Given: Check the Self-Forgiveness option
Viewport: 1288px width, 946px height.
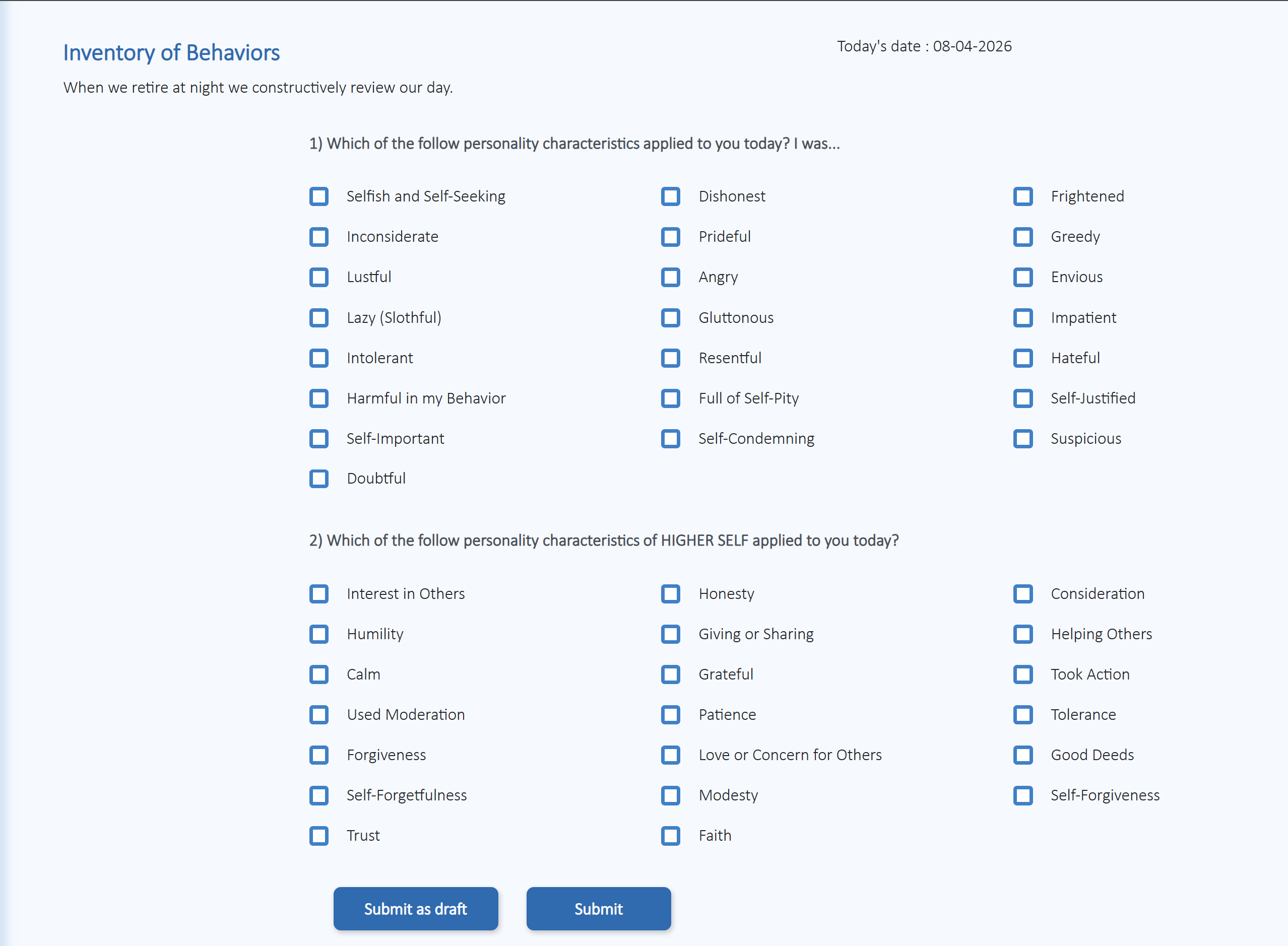Looking at the screenshot, I should (x=1023, y=795).
